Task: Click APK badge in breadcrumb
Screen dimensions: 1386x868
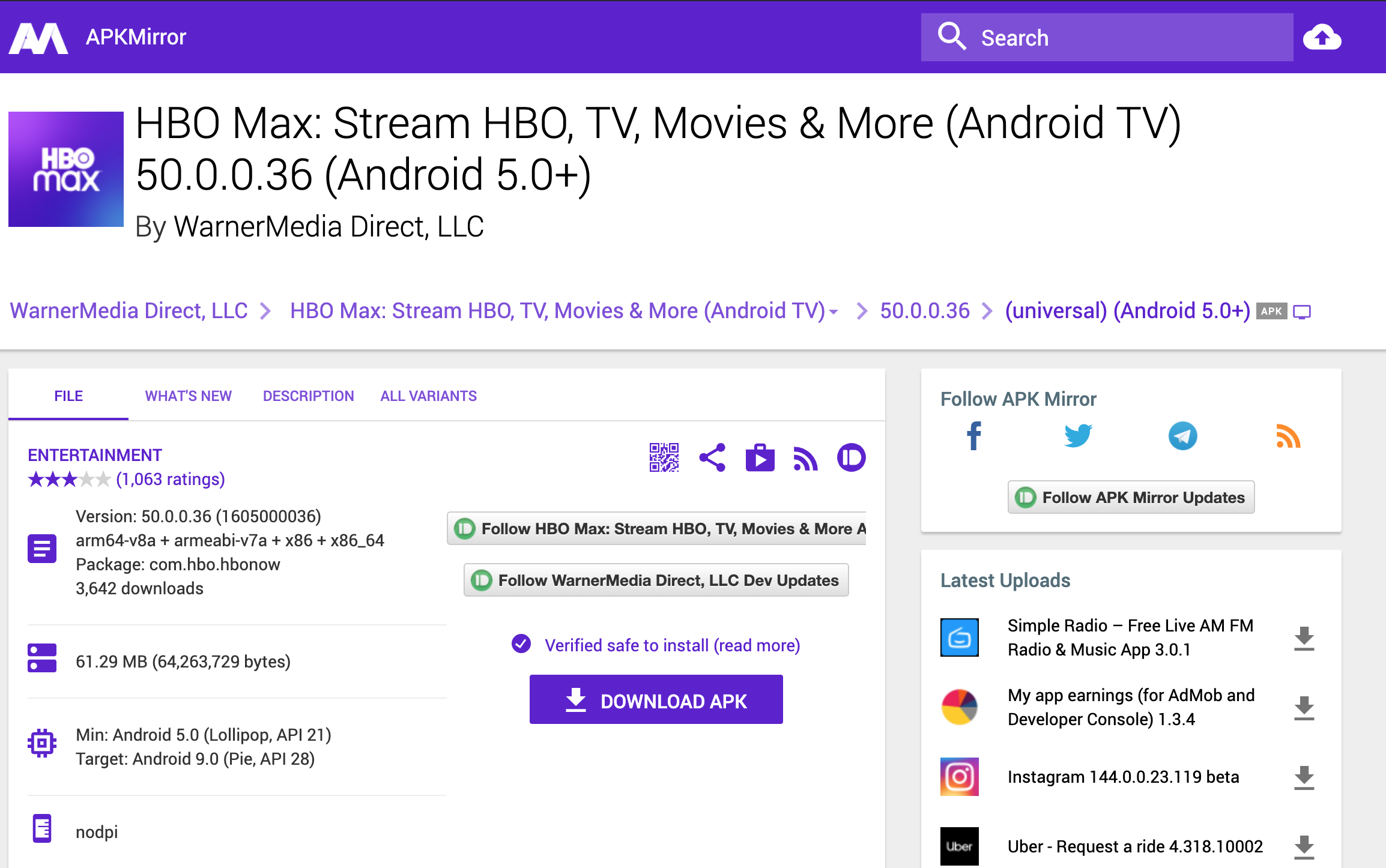Action: (x=1271, y=311)
